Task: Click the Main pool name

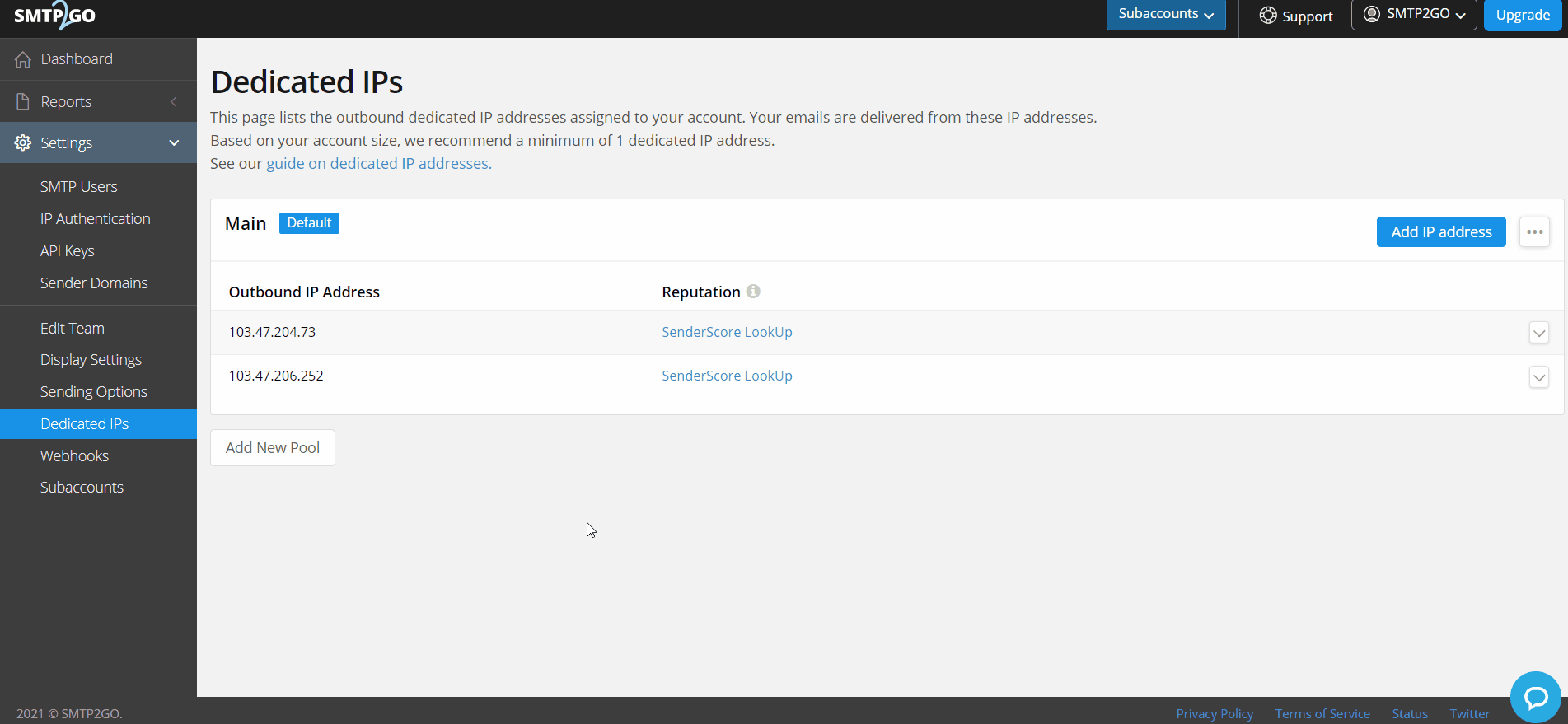Action: click(246, 224)
